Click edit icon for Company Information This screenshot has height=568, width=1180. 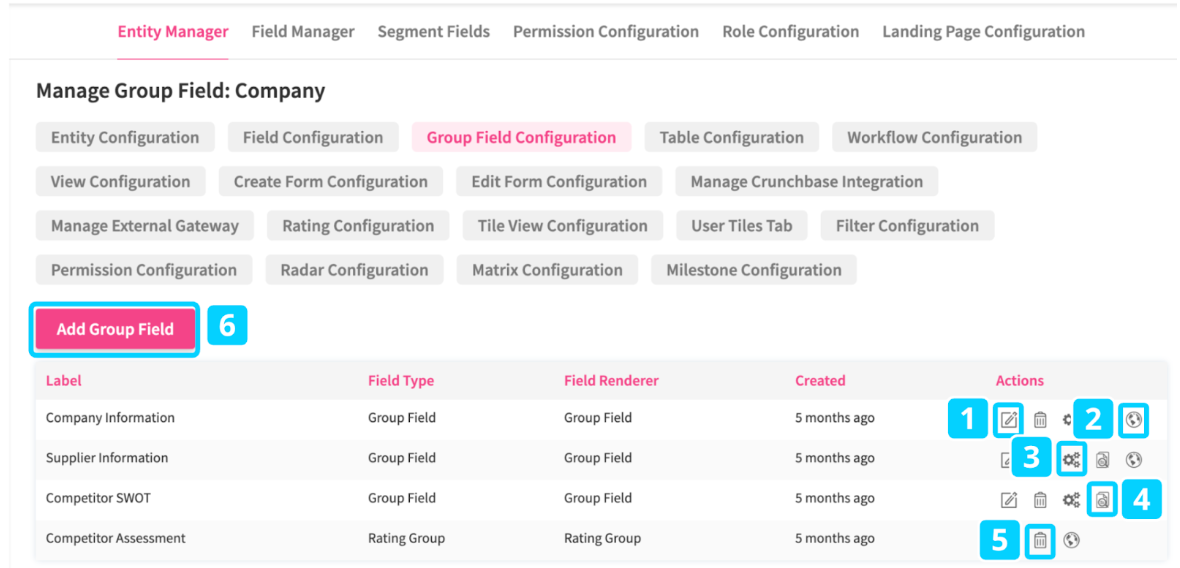click(x=1009, y=420)
